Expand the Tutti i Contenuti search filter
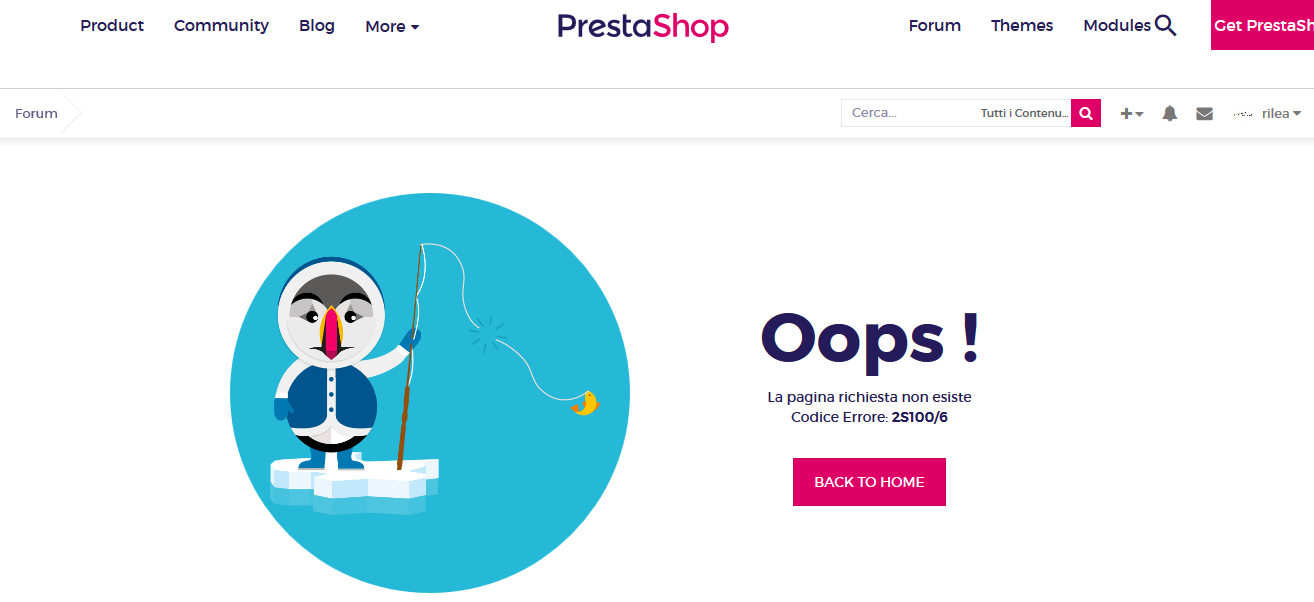1314x602 pixels. (1024, 113)
